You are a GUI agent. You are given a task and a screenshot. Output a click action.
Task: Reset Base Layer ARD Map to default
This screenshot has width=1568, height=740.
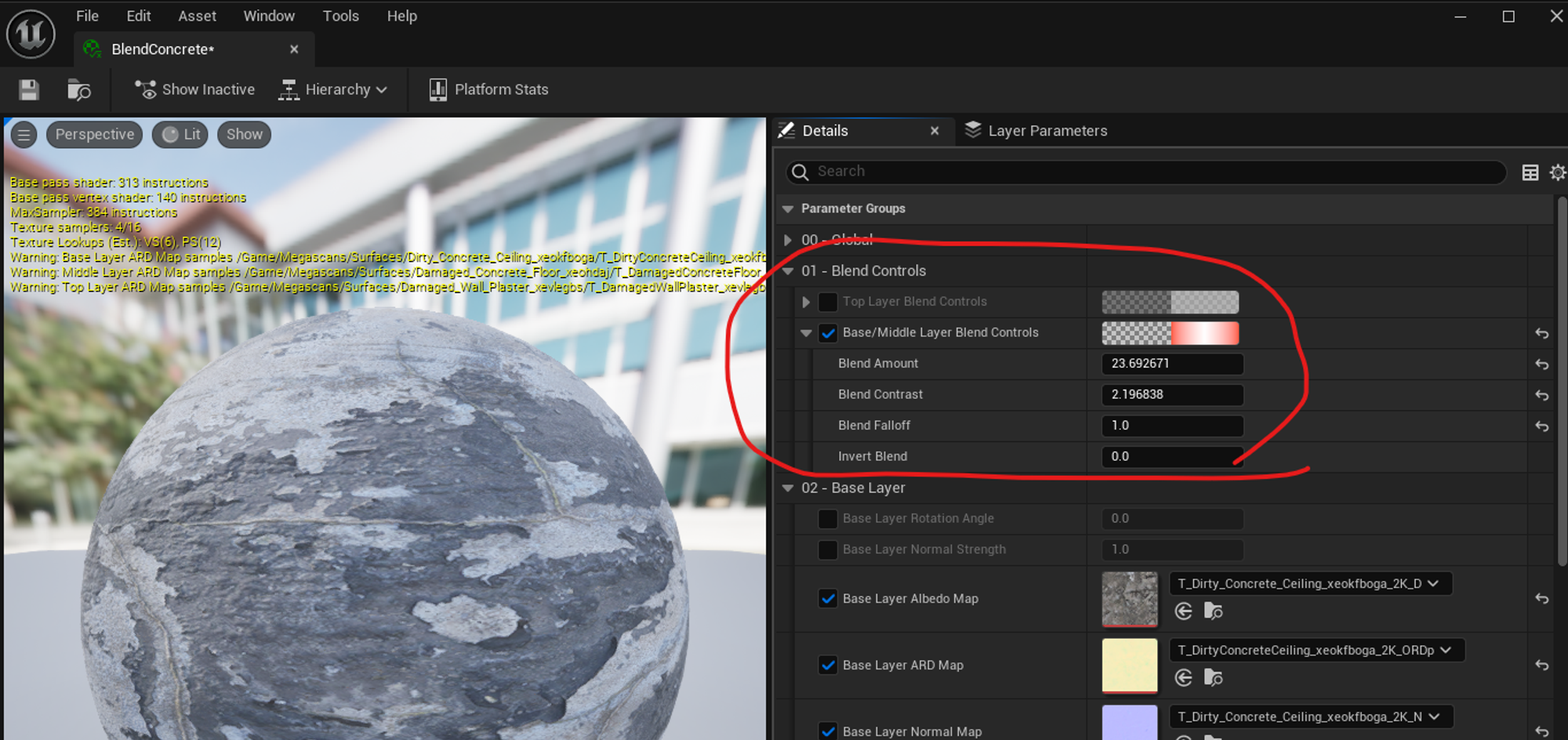coord(1542,666)
